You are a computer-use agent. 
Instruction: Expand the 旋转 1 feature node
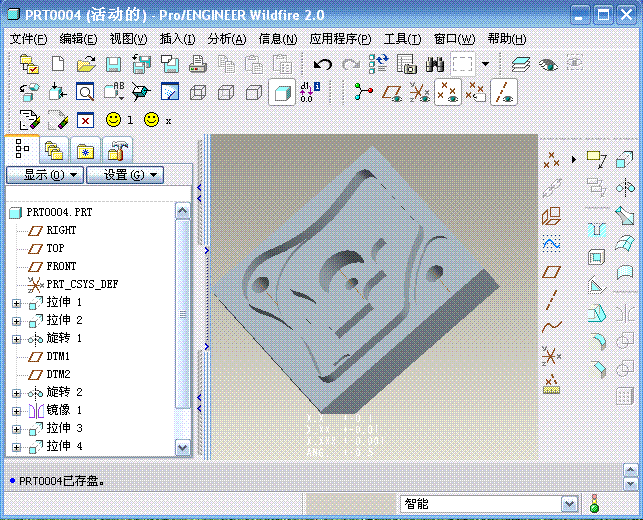tap(16, 339)
